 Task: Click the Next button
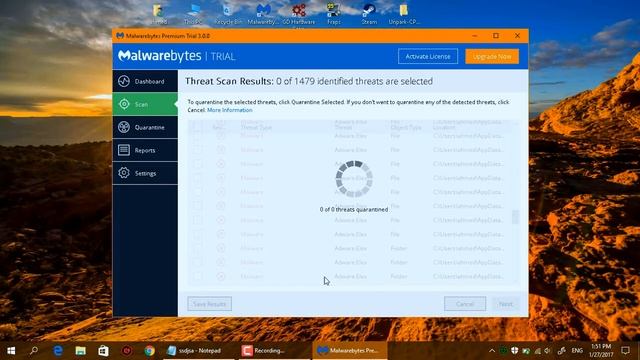click(505, 304)
